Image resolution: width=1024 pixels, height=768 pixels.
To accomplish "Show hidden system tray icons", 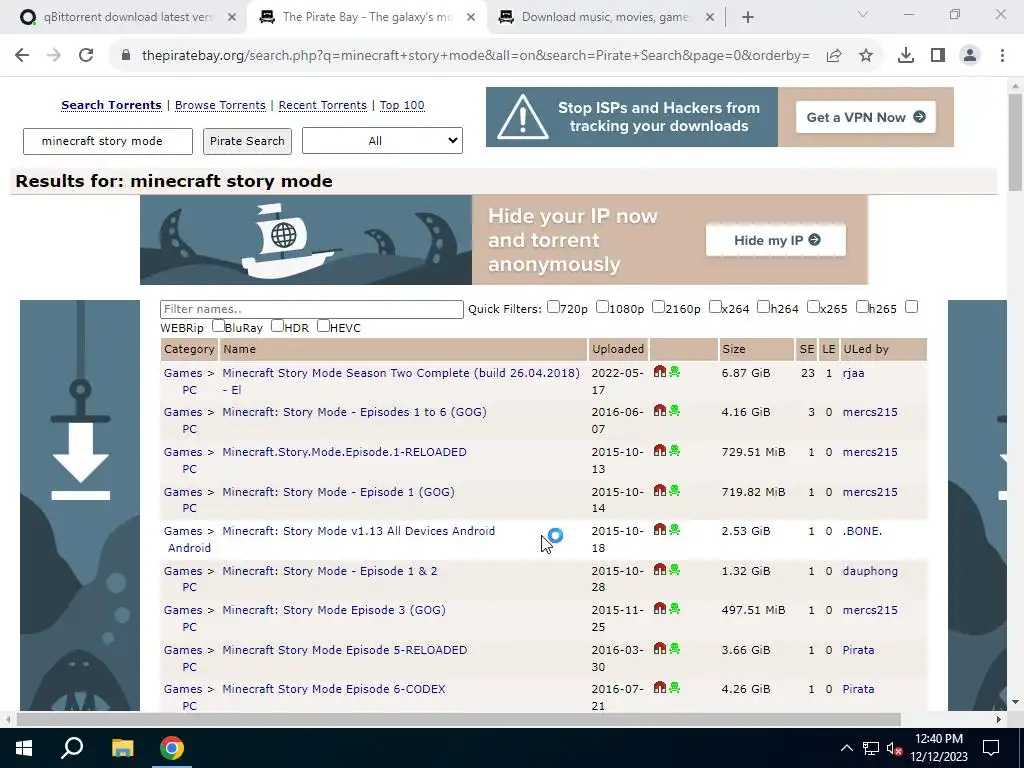I will 846,748.
